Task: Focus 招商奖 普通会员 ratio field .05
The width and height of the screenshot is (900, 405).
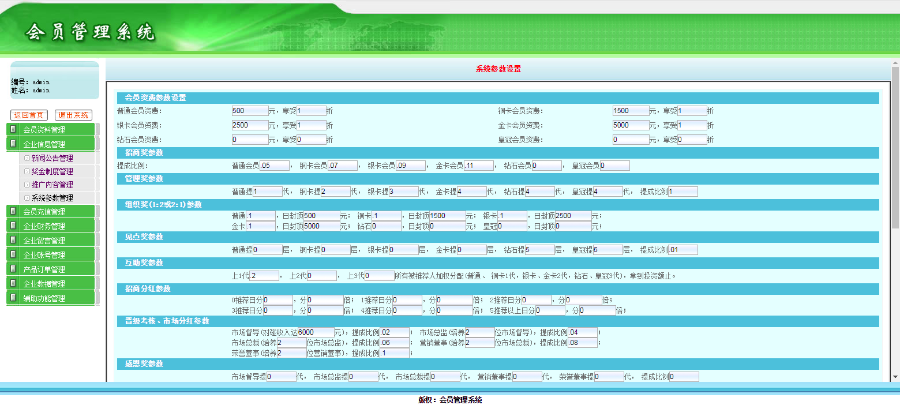Action: click(x=274, y=166)
